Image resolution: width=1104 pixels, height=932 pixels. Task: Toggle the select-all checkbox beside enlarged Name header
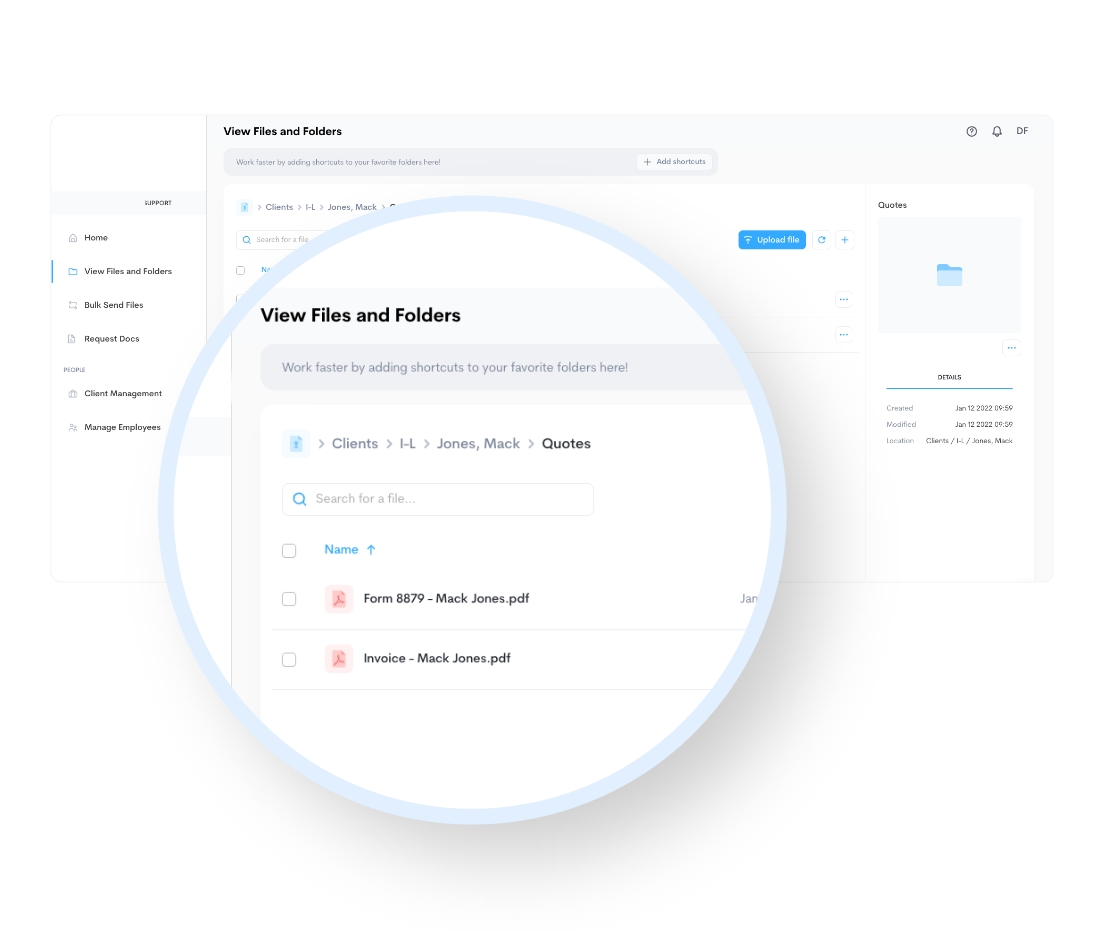[289, 550]
